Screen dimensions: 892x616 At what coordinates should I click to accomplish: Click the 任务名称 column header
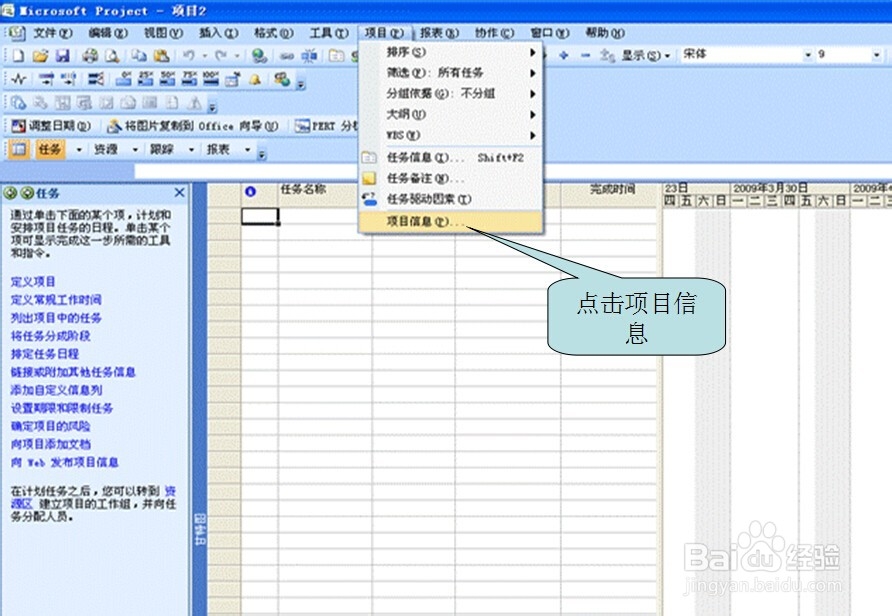pos(325,189)
